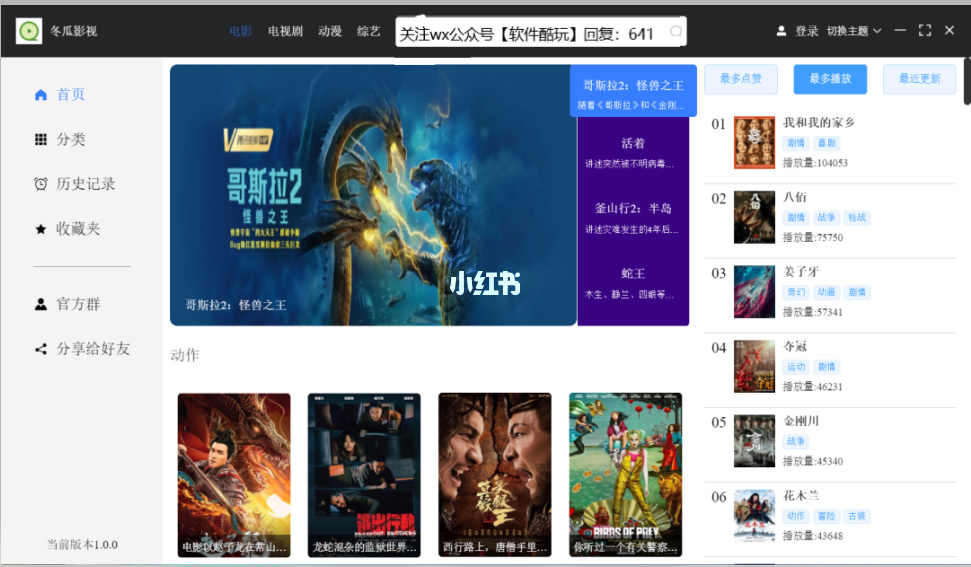Open the 花木兰 poster thumbnail
The height and width of the screenshot is (567, 971).
pos(754,516)
